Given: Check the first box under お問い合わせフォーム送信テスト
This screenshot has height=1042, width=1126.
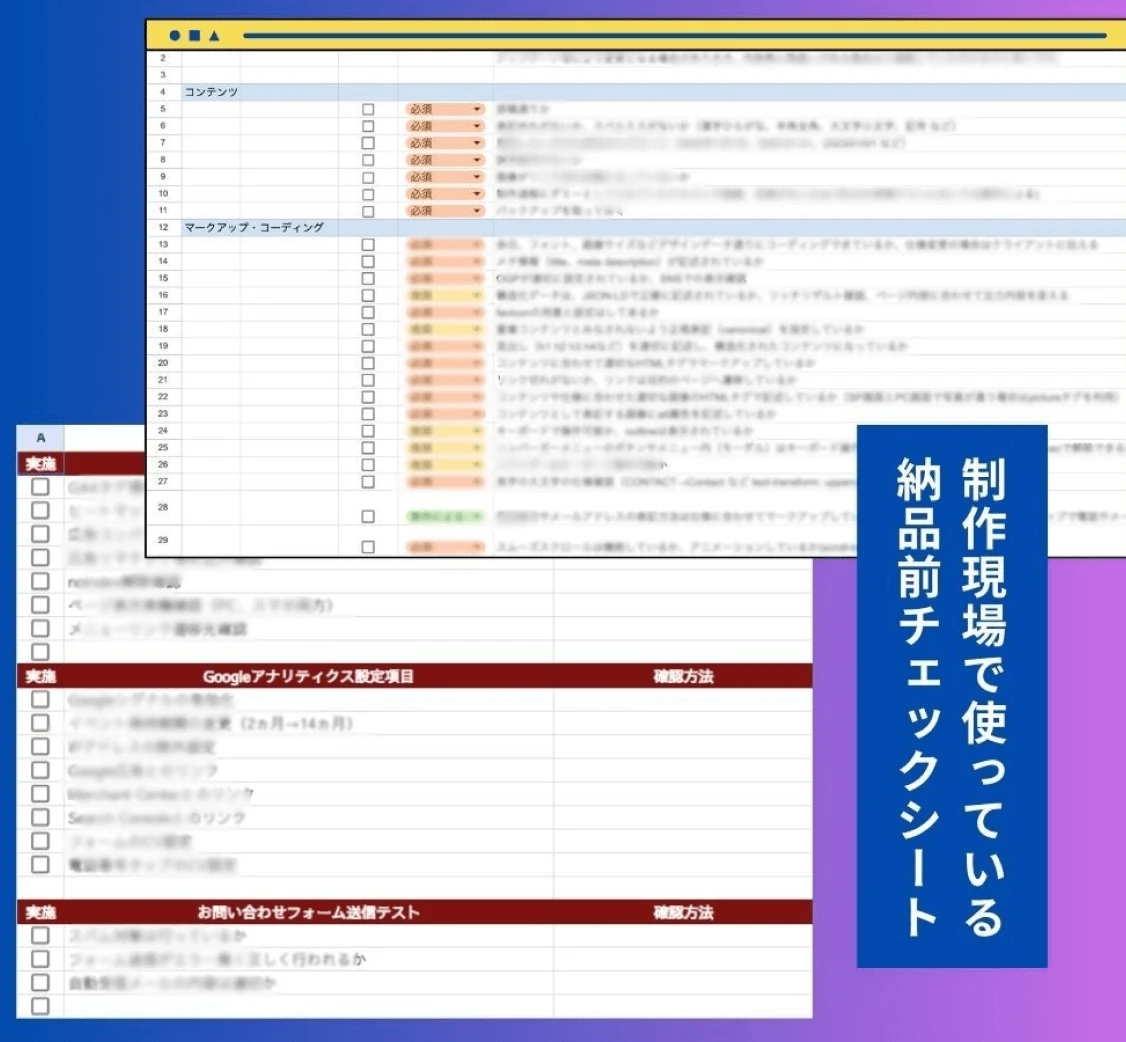Looking at the screenshot, I should click(x=38, y=936).
